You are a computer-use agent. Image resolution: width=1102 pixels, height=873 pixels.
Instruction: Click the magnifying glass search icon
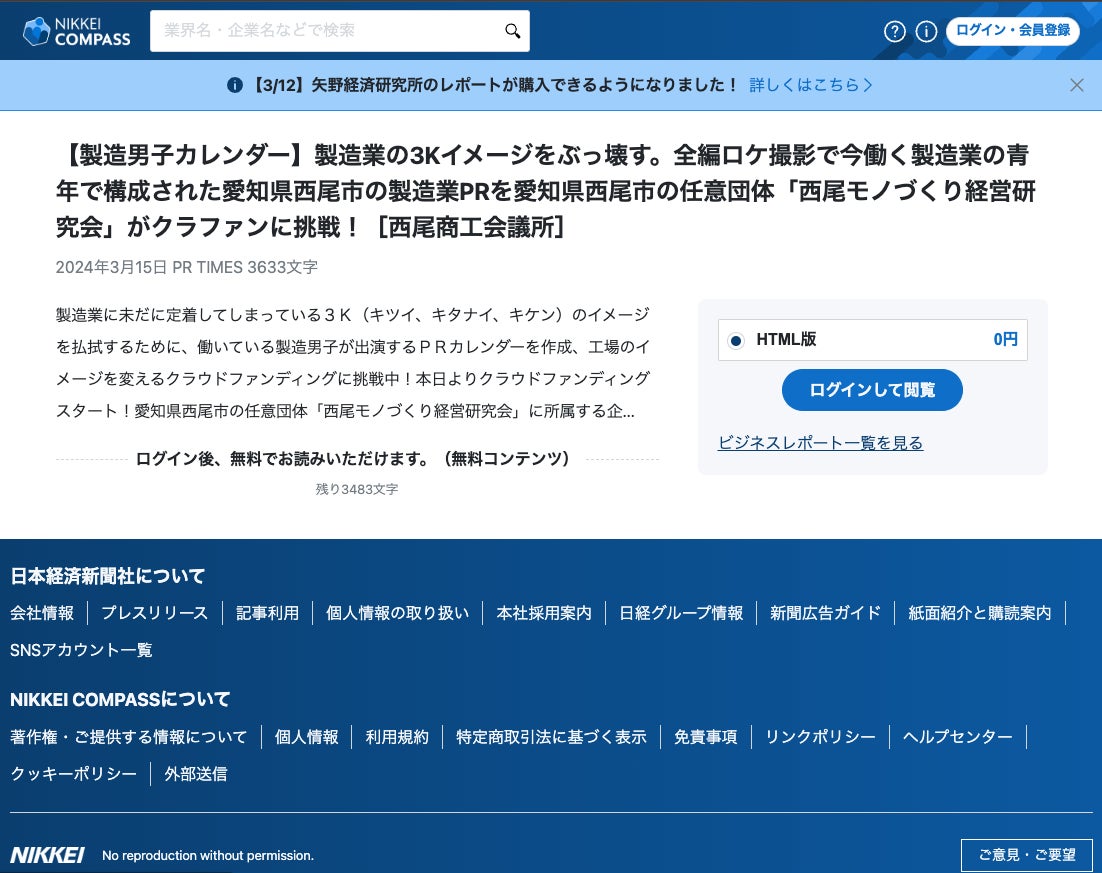(512, 31)
